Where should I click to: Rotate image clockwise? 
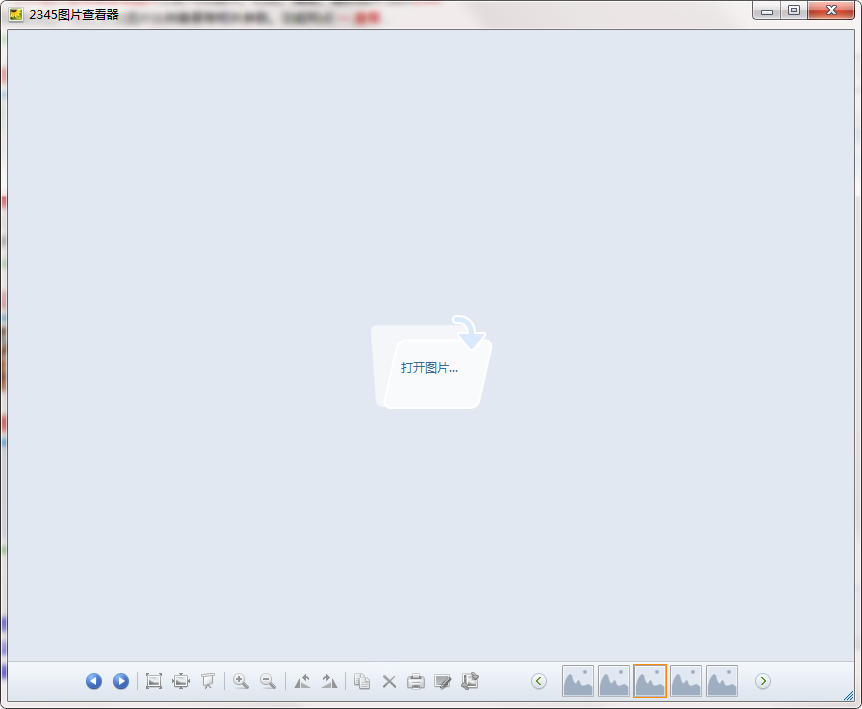pyautogui.click(x=329, y=681)
